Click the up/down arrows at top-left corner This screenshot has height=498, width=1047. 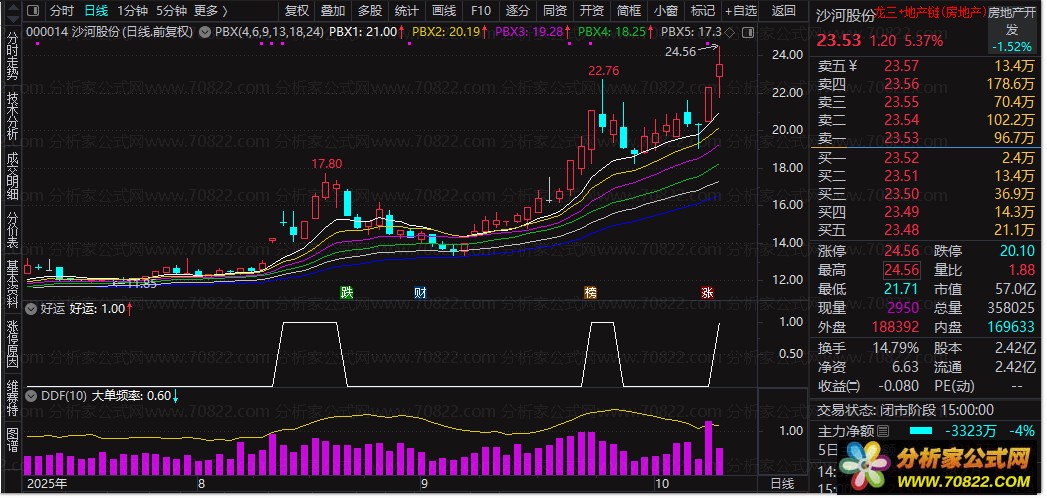[10, 11]
